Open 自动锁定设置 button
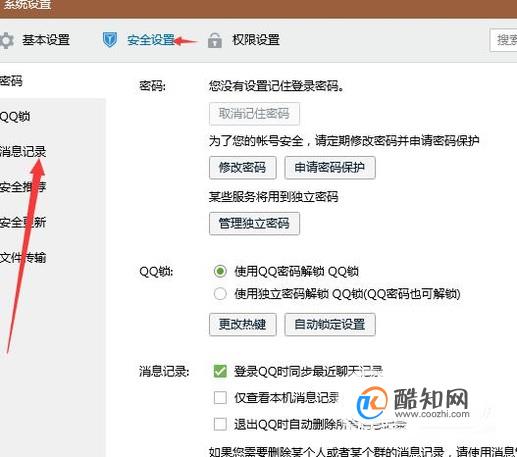 (330, 324)
